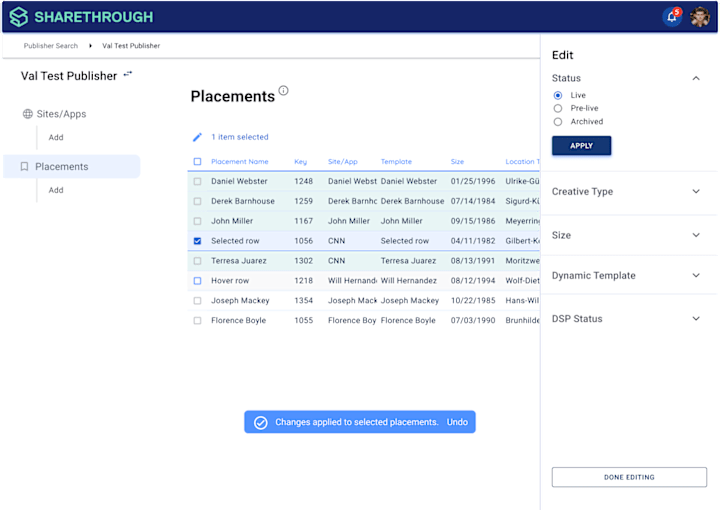
Task: Open the notifications bell
Action: pos(672,17)
